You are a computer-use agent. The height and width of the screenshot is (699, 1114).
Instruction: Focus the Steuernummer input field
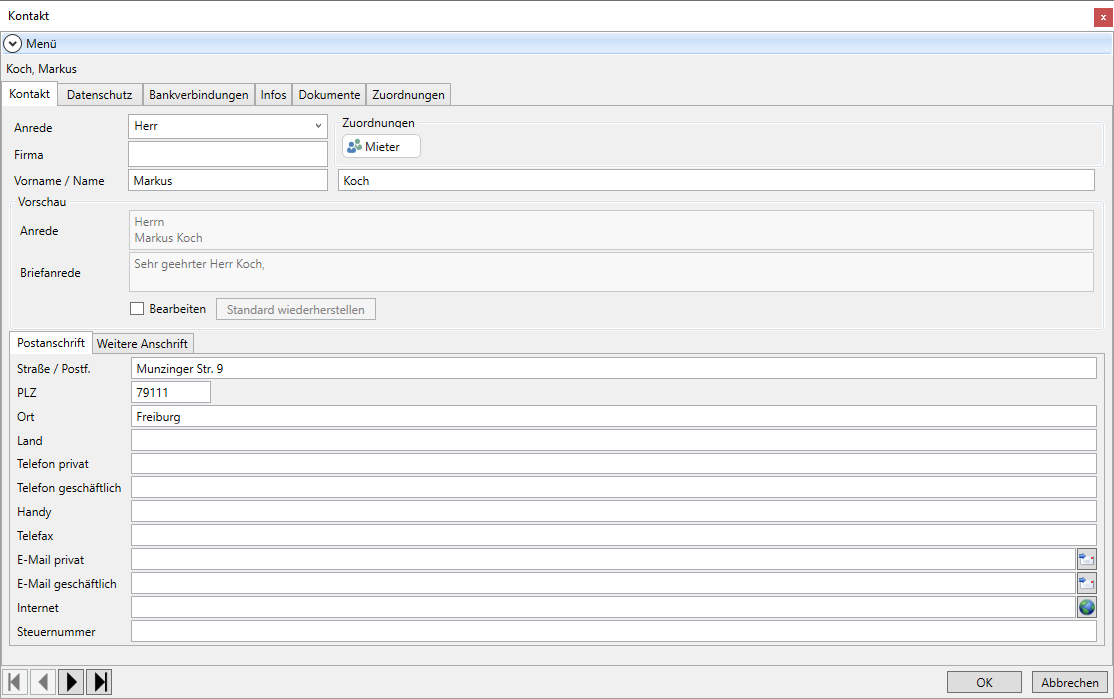point(613,631)
